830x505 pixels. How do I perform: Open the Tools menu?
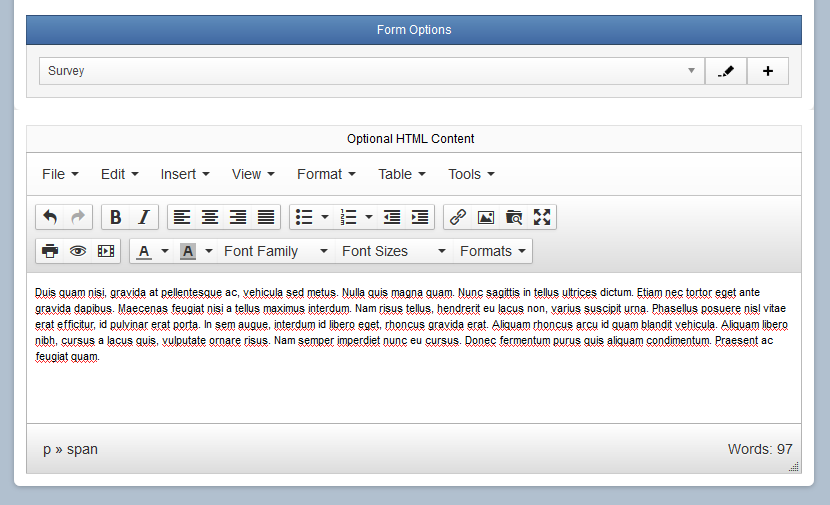[x=471, y=174]
